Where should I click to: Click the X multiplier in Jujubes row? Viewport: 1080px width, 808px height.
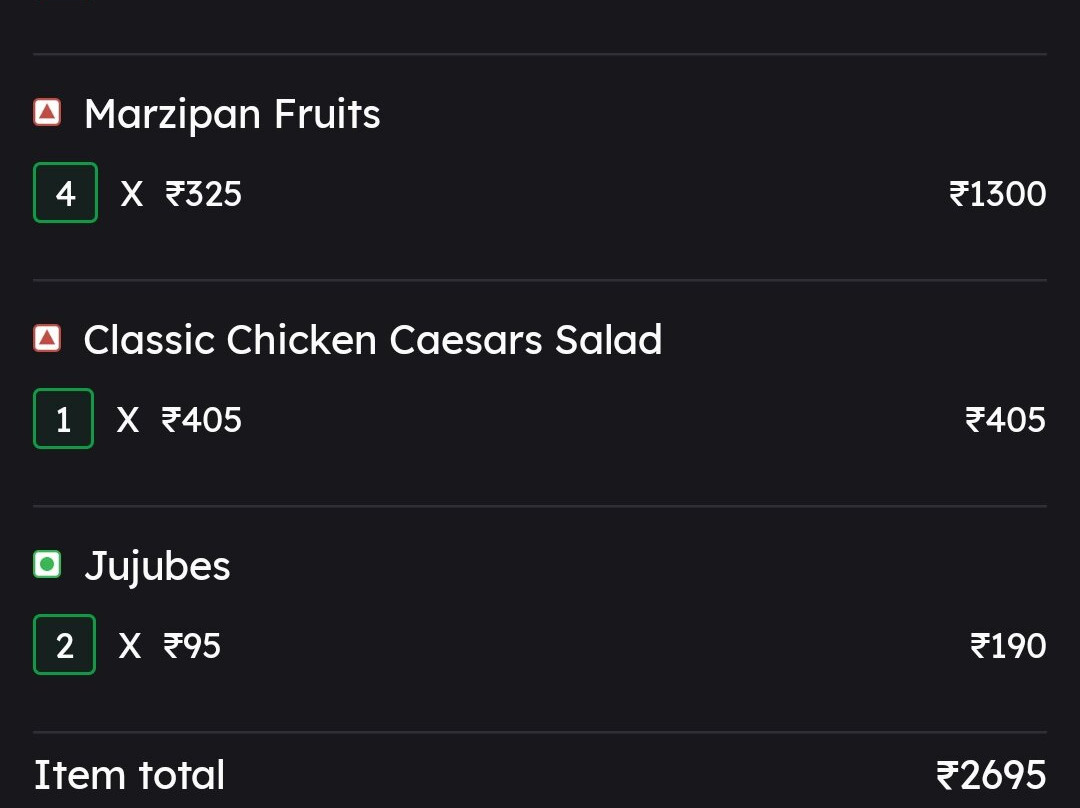tap(129, 645)
